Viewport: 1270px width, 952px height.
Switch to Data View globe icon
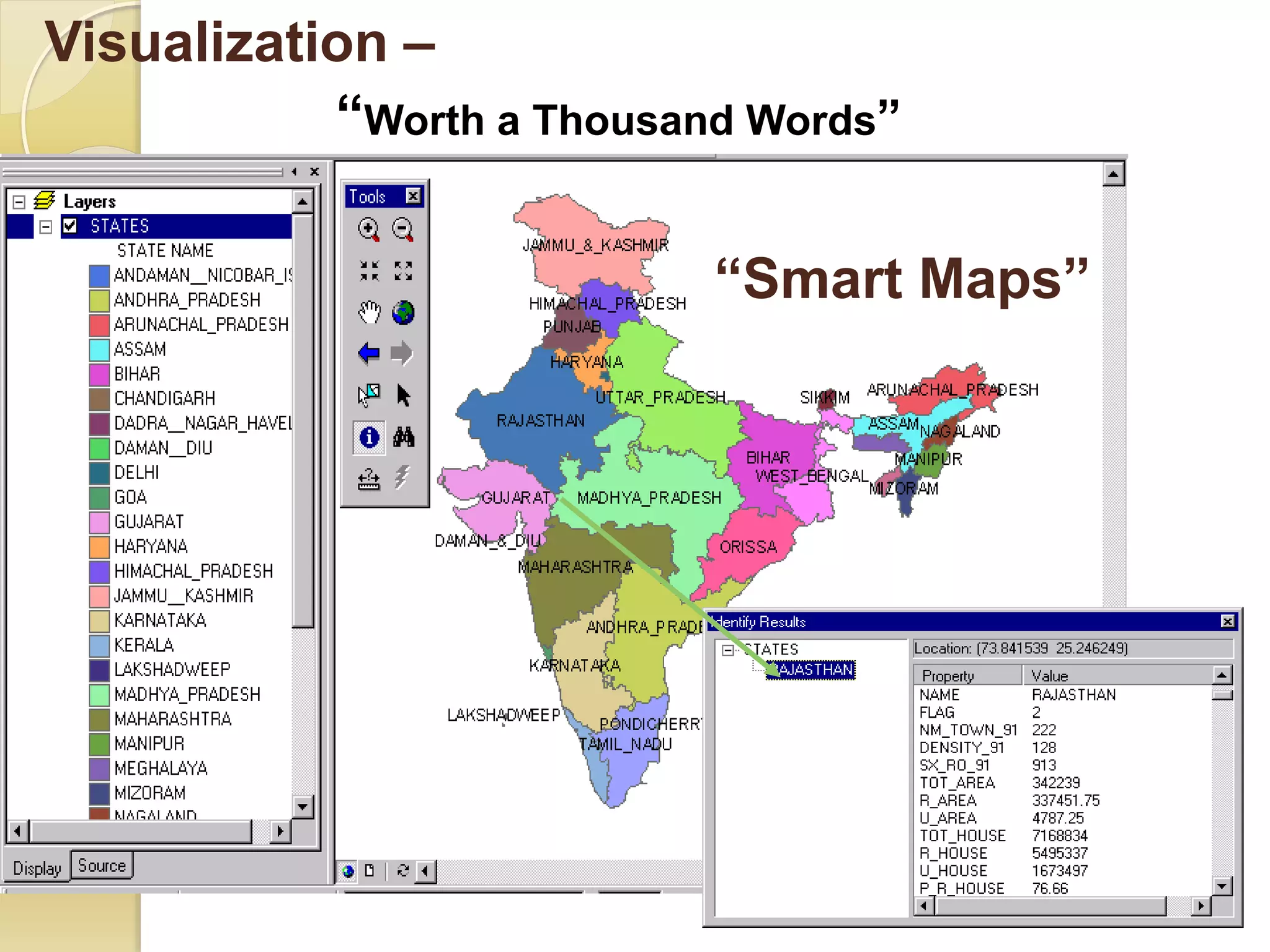click(x=349, y=871)
